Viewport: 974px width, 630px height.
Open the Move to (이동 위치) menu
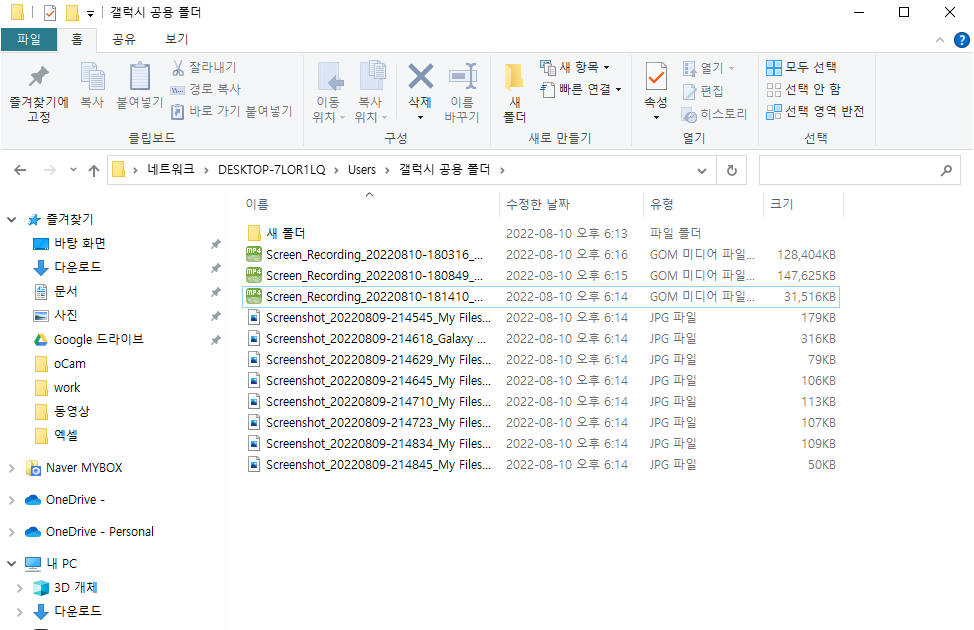[x=329, y=93]
